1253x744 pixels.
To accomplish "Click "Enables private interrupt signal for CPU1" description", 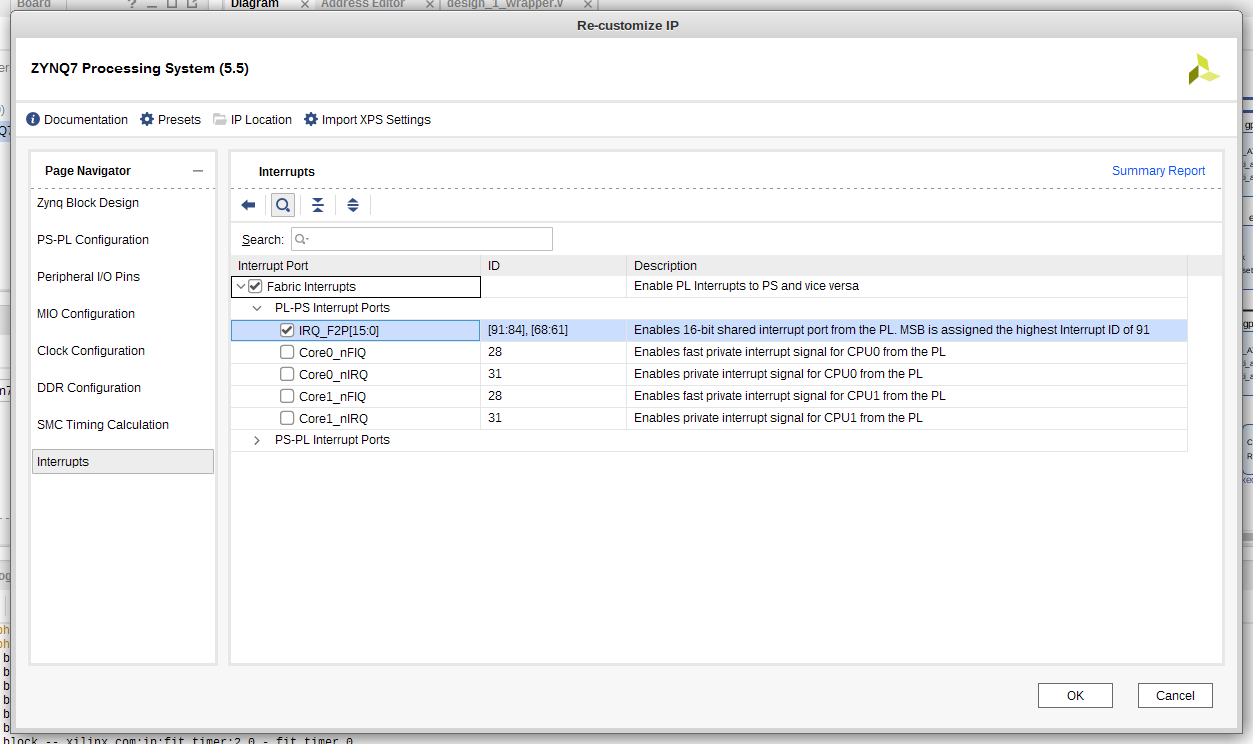I will 778,418.
